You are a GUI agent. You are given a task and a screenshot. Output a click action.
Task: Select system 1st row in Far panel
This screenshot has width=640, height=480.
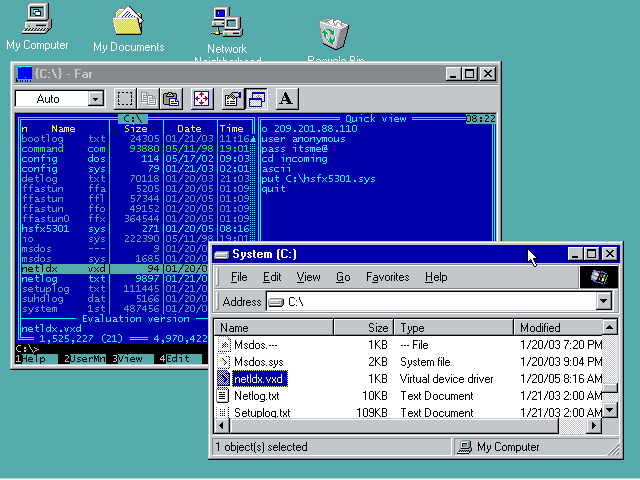click(115, 309)
